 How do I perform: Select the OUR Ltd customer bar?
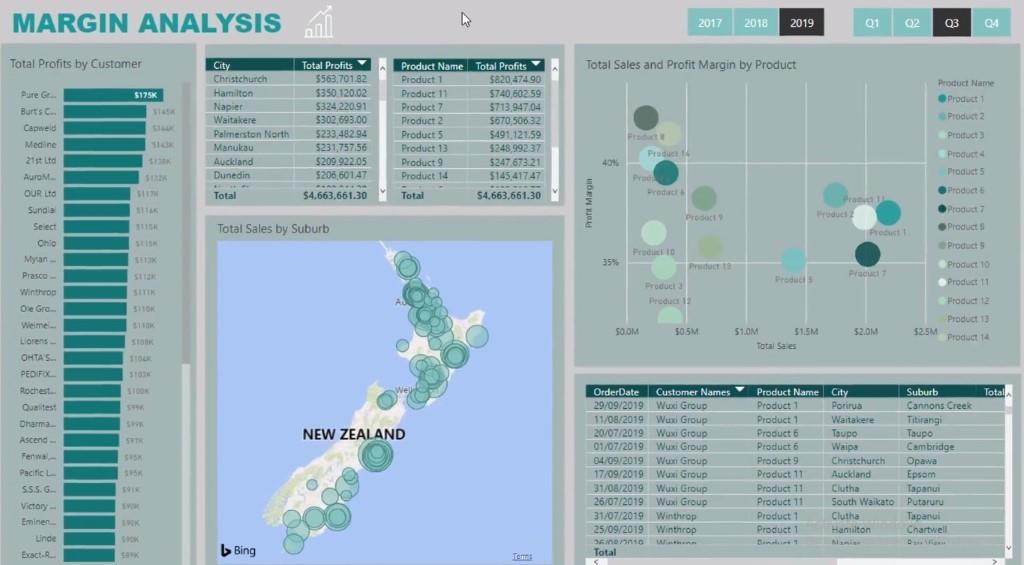tap(97, 194)
